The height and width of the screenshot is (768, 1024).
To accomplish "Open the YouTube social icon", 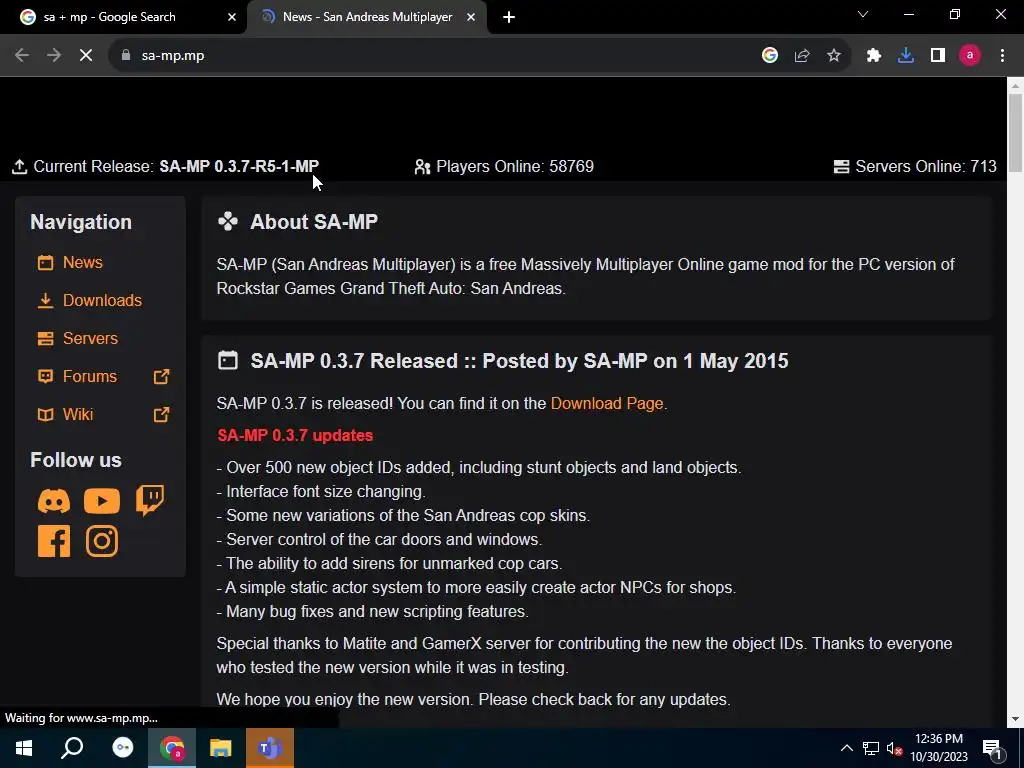I will coord(102,501).
